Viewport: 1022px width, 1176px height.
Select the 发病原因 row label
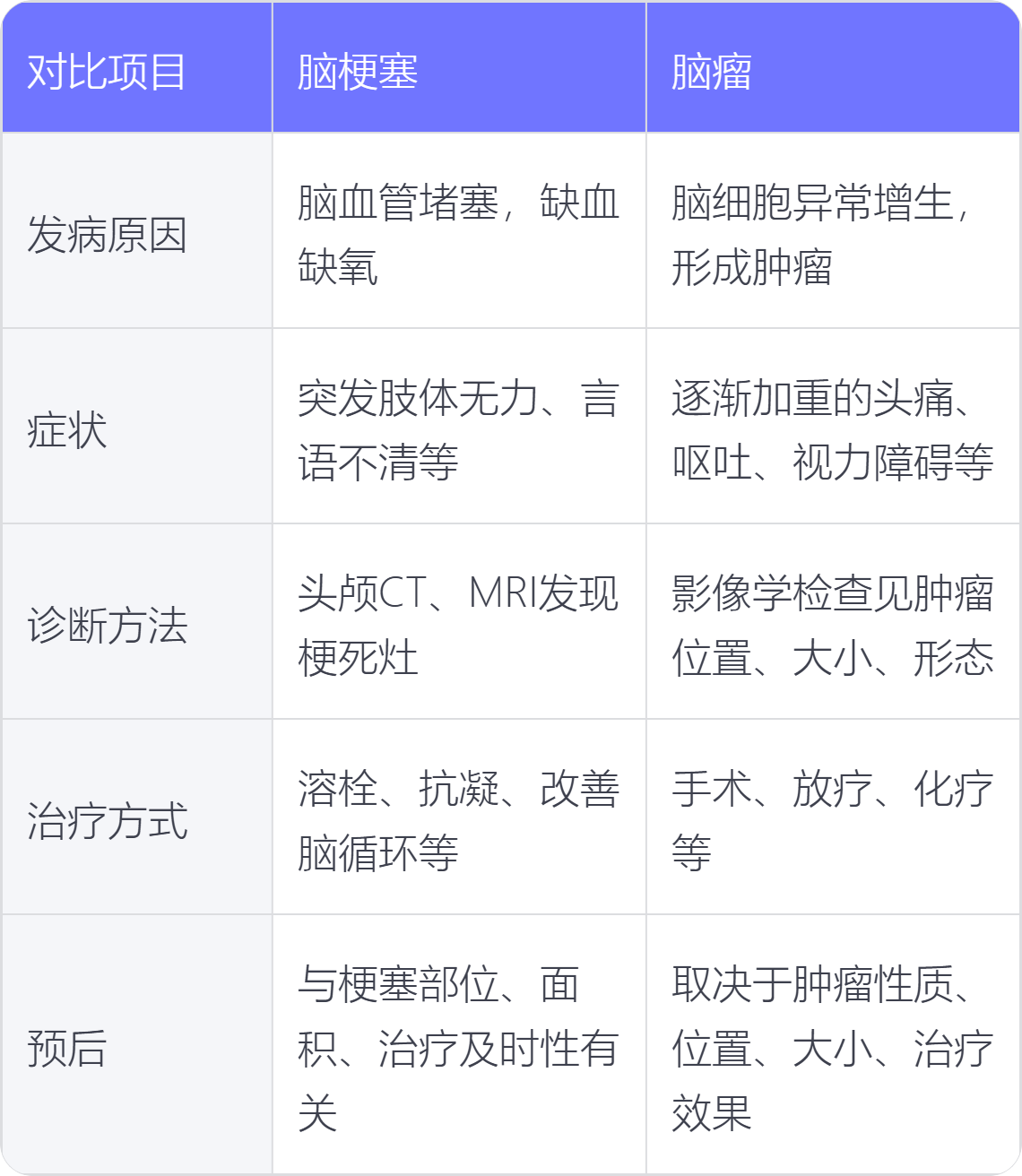point(107,235)
